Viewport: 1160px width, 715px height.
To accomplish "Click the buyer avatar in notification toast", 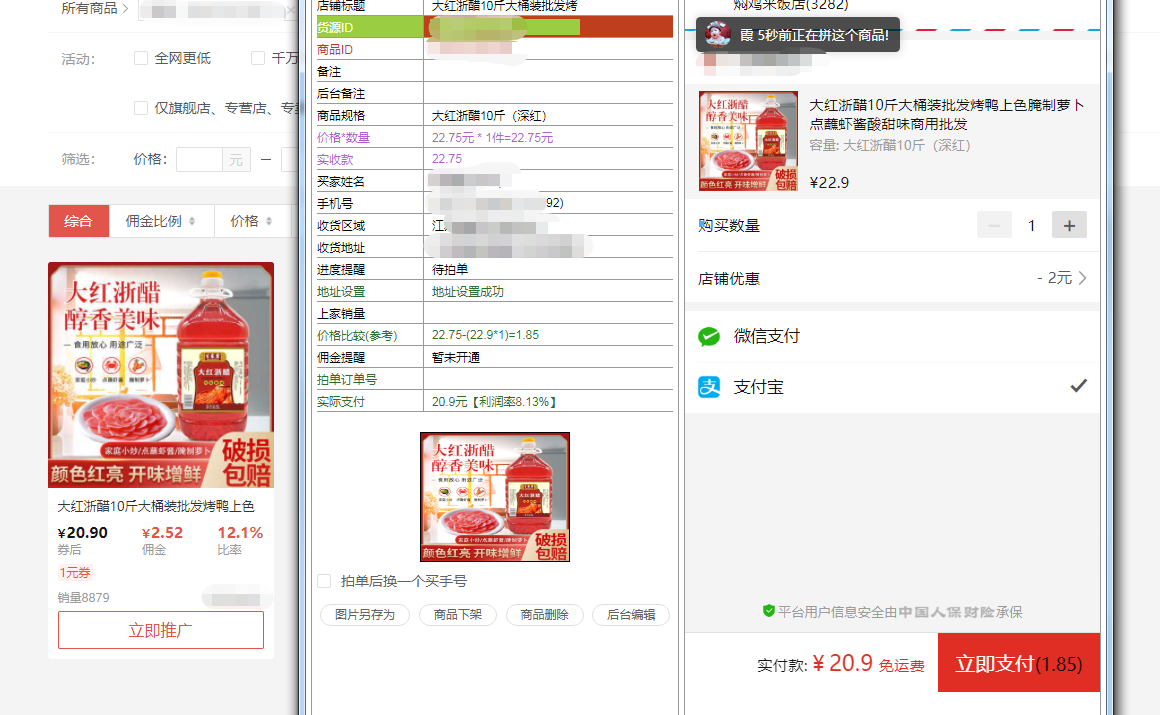I will (x=718, y=34).
